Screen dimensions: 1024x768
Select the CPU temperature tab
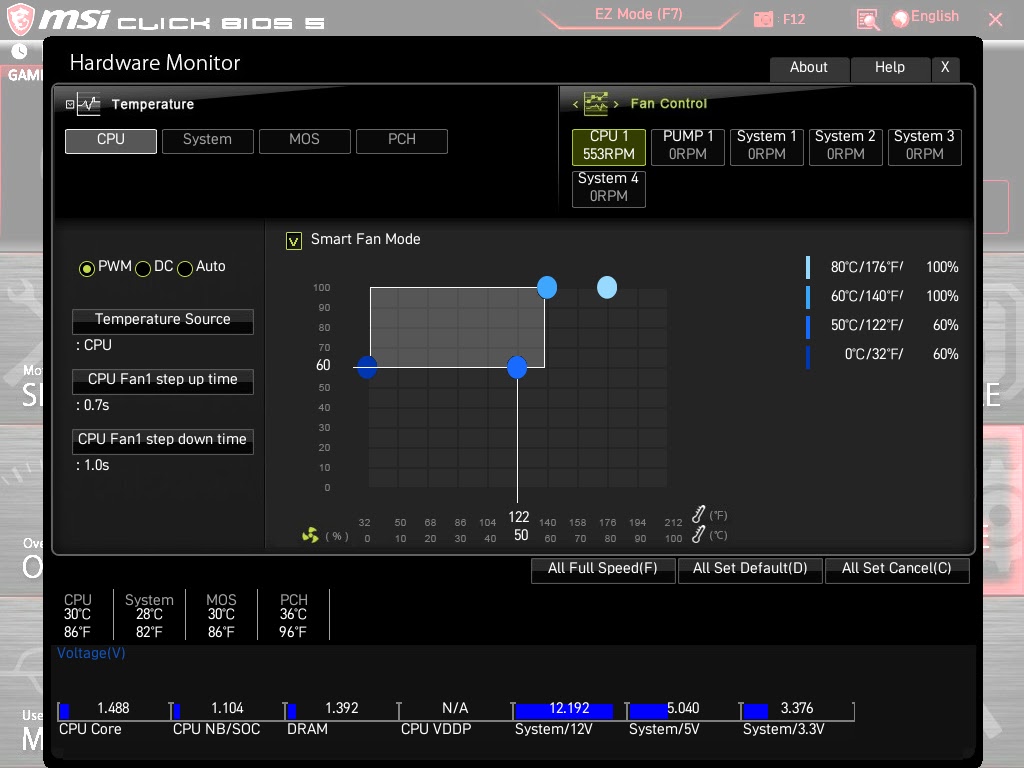point(110,140)
